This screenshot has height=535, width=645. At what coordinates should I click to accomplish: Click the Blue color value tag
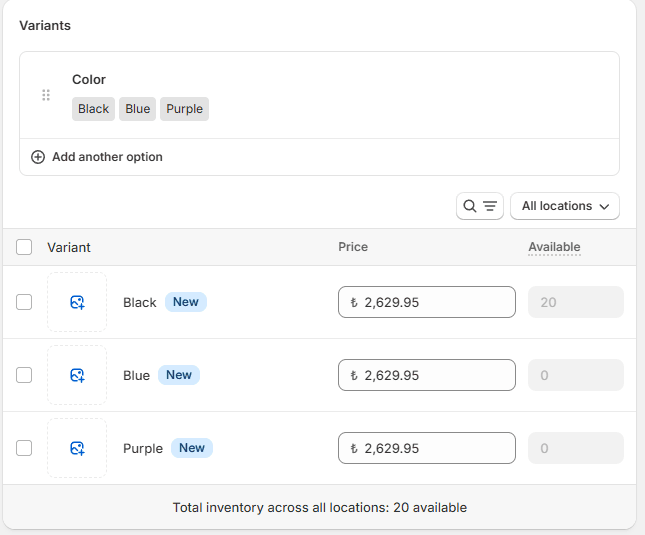coord(137,109)
